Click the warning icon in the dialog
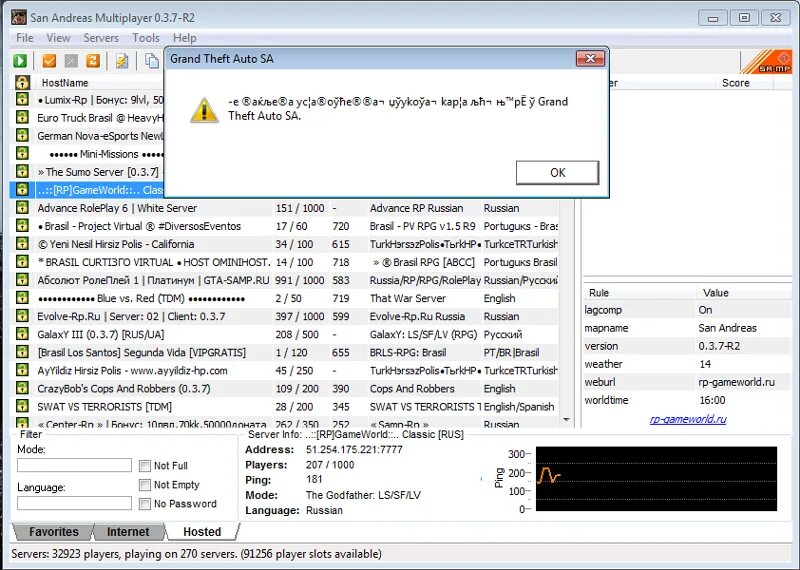Viewport: 800px width, 570px height. tap(204, 110)
